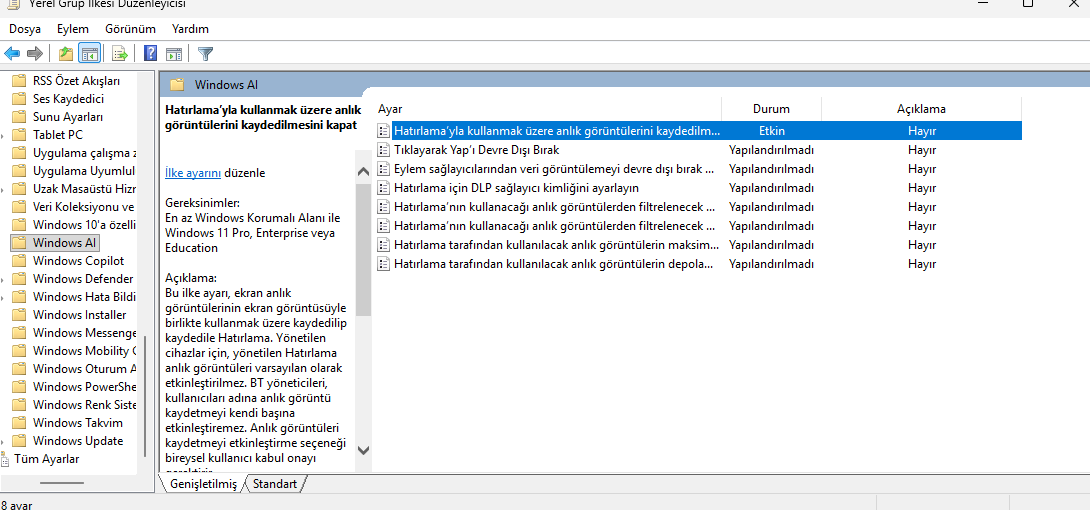Click description pane scroll up arrow
This screenshot has width=1090, height=510.
click(363, 172)
